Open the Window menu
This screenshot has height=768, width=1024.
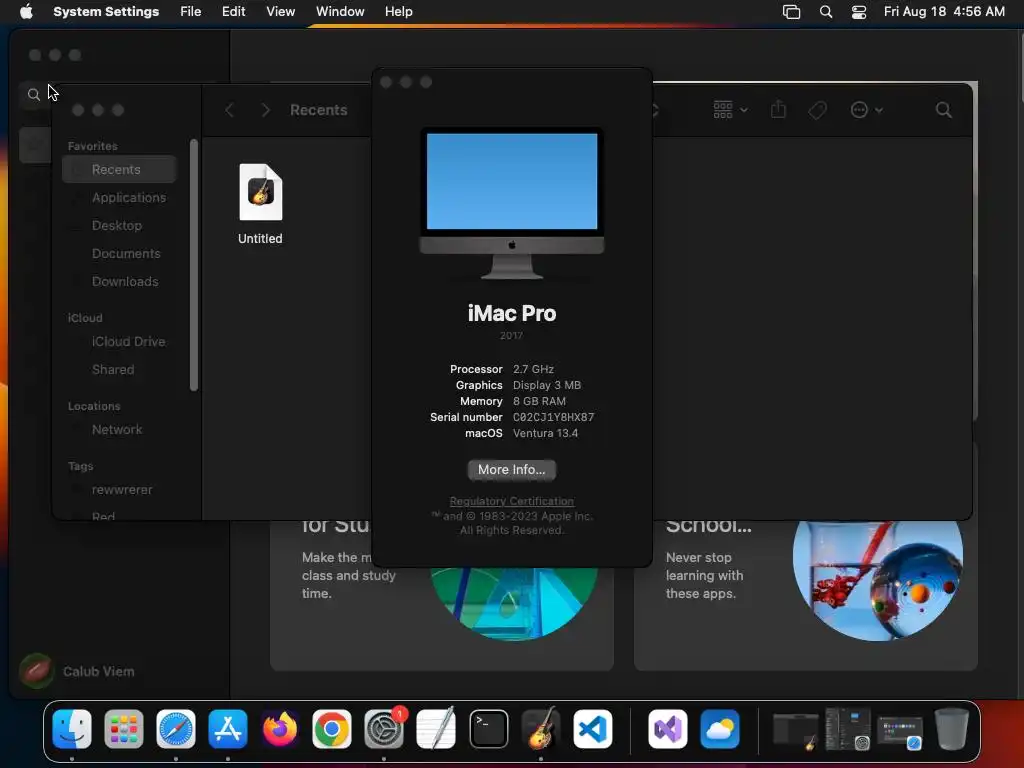[x=340, y=11]
